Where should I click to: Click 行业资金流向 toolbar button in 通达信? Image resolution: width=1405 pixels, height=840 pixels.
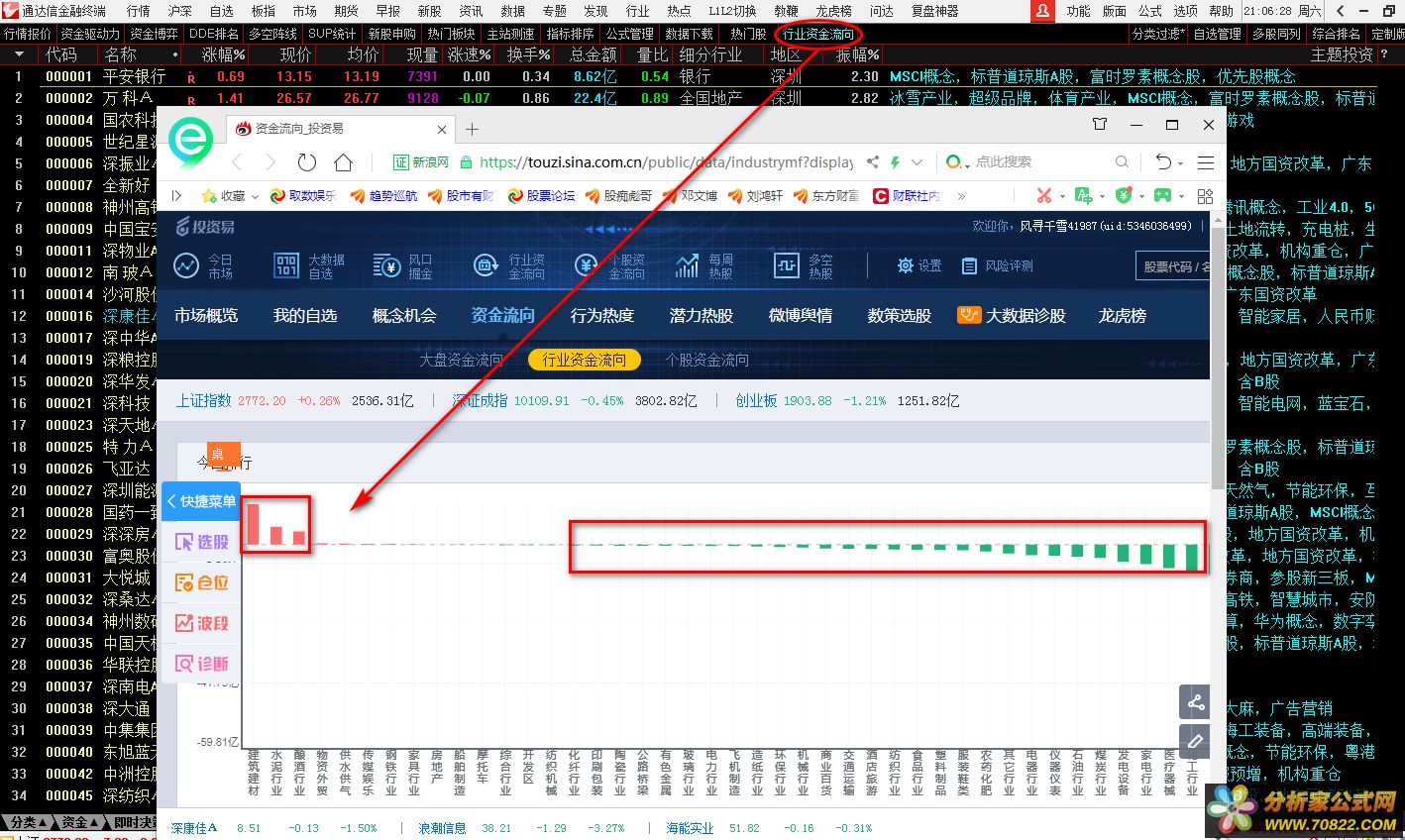click(818, 34)
